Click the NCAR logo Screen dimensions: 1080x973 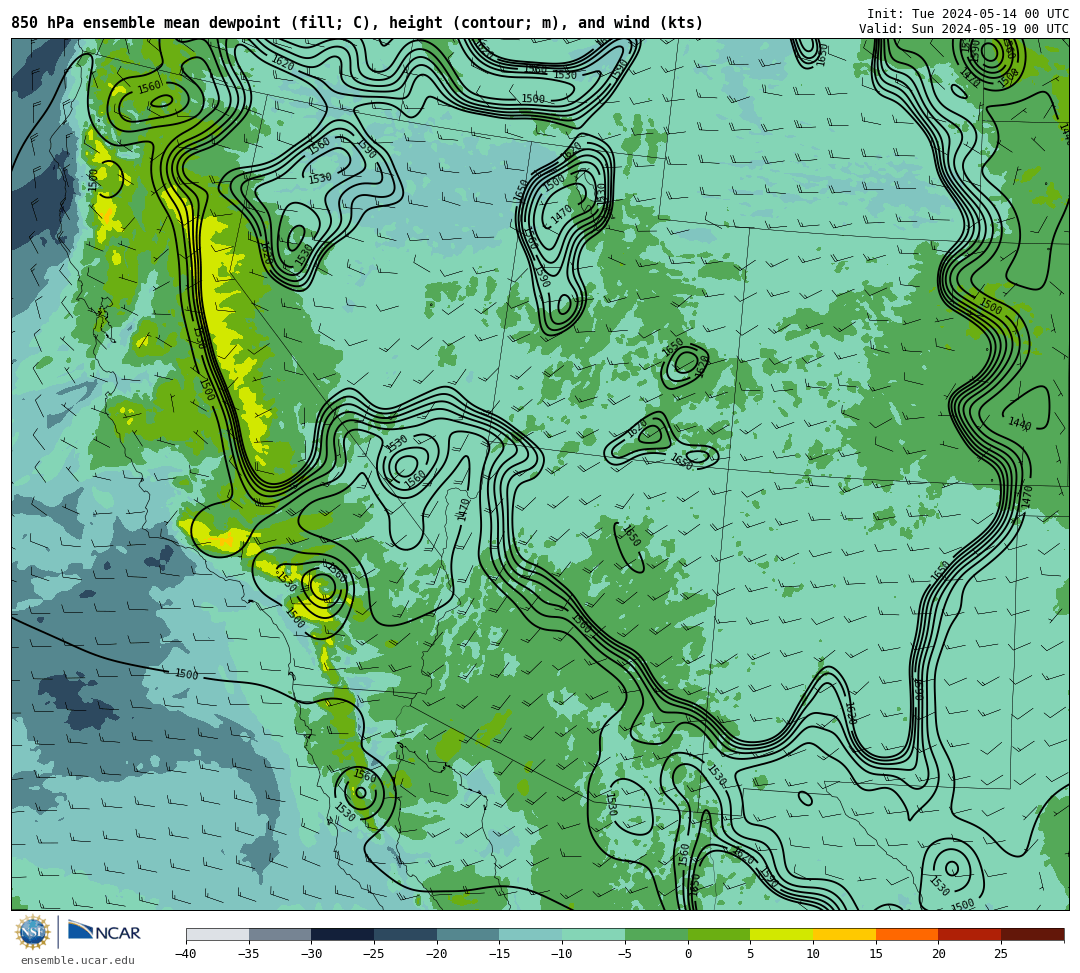(104, 932)
